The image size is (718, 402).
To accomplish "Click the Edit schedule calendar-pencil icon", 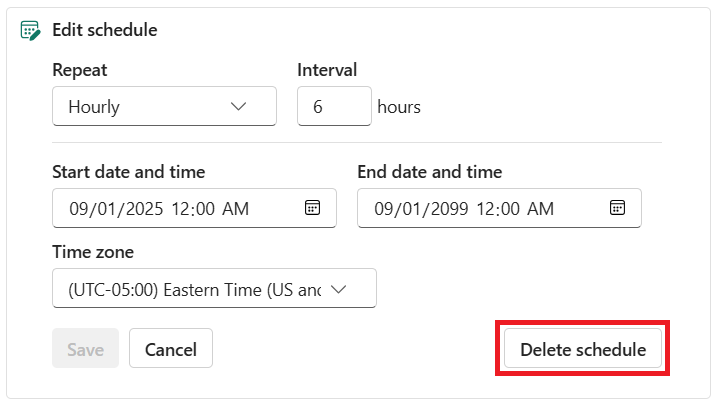I will (30, 30).
